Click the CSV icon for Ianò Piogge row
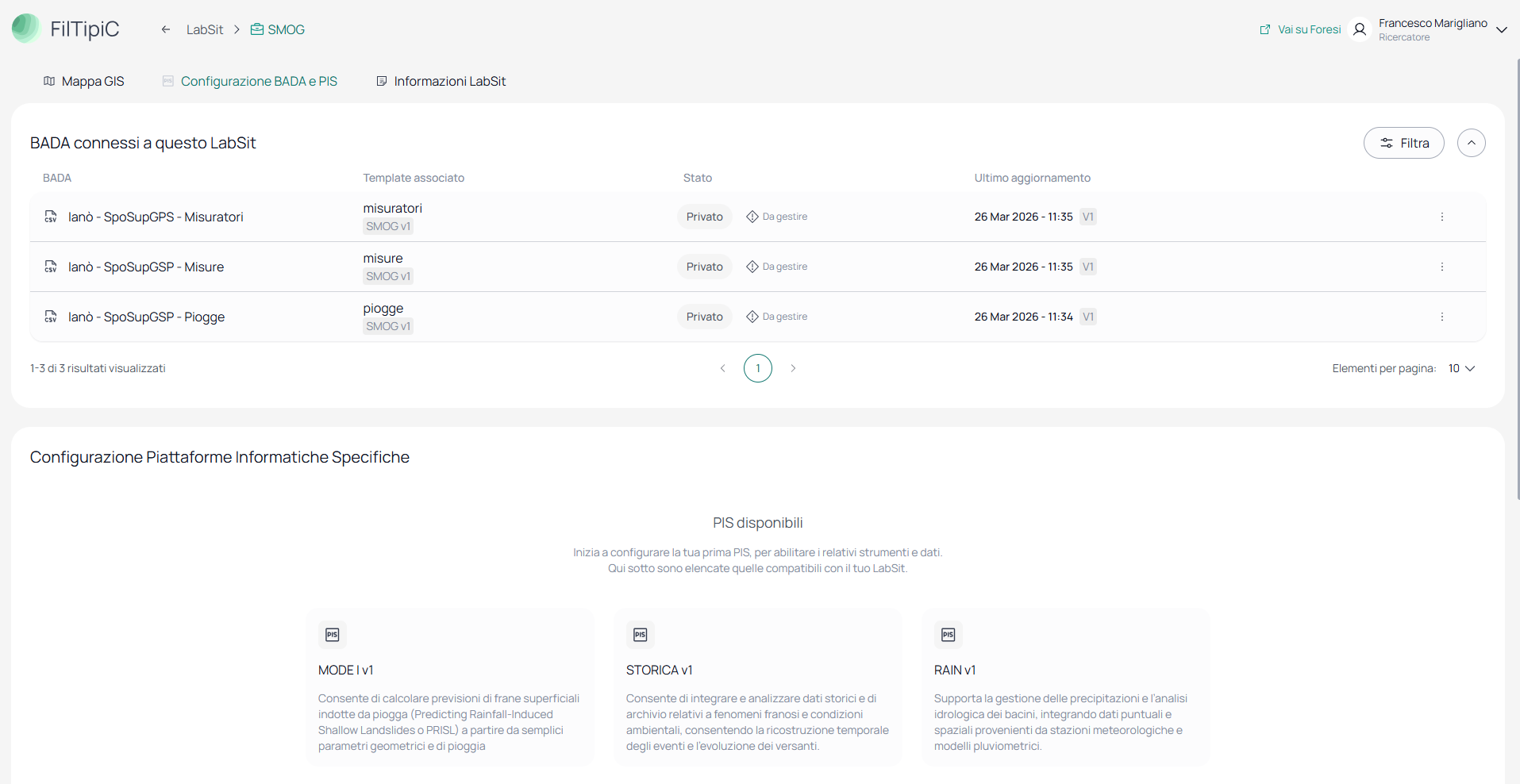Image resolution: width=1520 pixels, height=784 pixels. coord(51,317)
